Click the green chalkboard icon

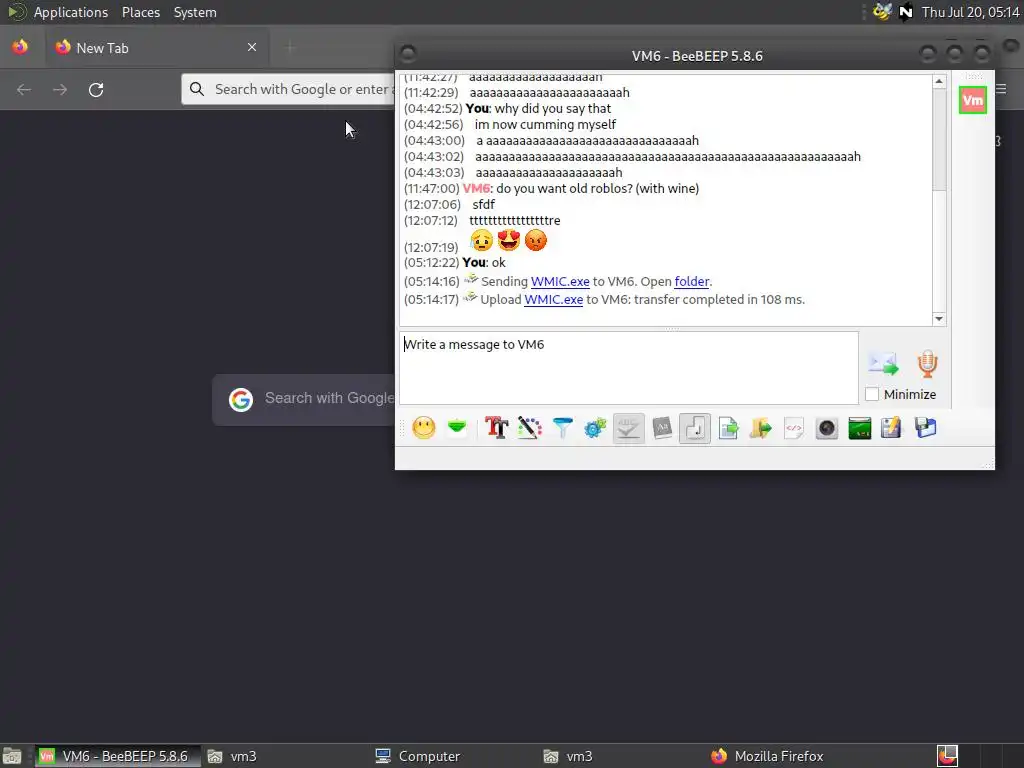(859, 428)
